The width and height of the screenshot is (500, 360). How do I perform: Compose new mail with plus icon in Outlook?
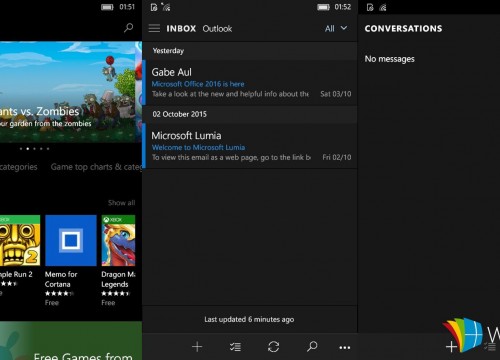point(197,347)
